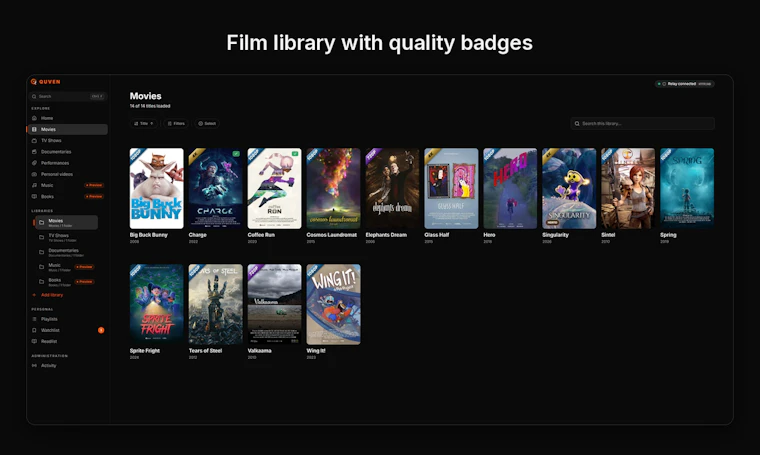The height and width of the screenshot is (455, 760).
Task: Open the Elephants Dream poster
Action: tap(393, 188)
